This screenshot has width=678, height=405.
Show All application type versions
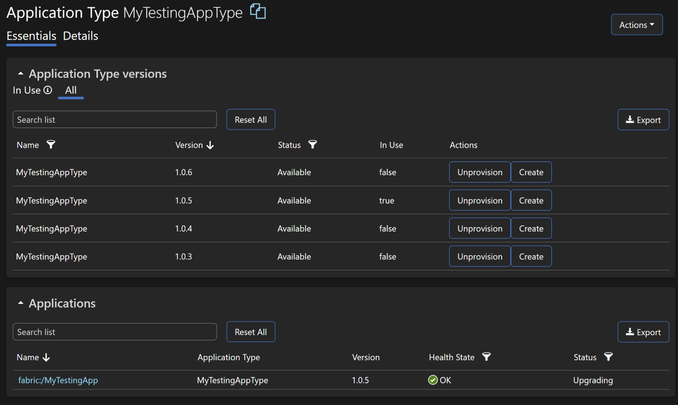coord(71,90)
